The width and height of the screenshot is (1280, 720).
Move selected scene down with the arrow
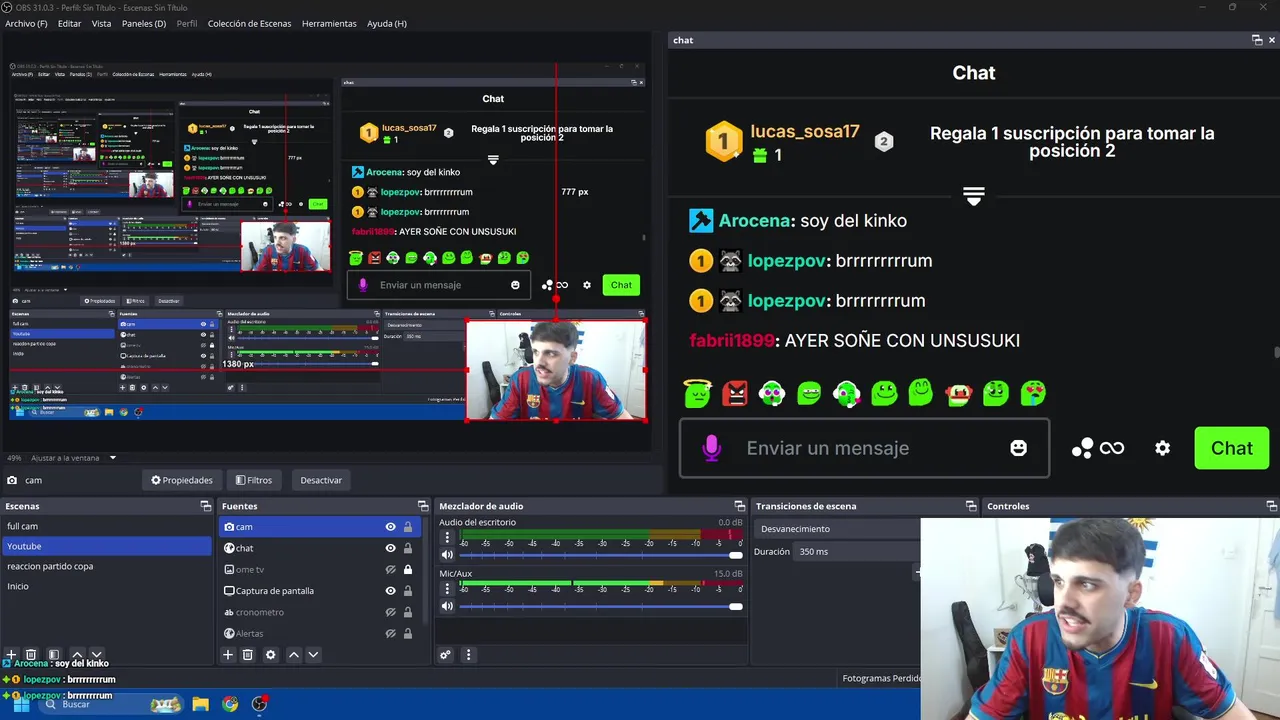[x=96, y=655]
